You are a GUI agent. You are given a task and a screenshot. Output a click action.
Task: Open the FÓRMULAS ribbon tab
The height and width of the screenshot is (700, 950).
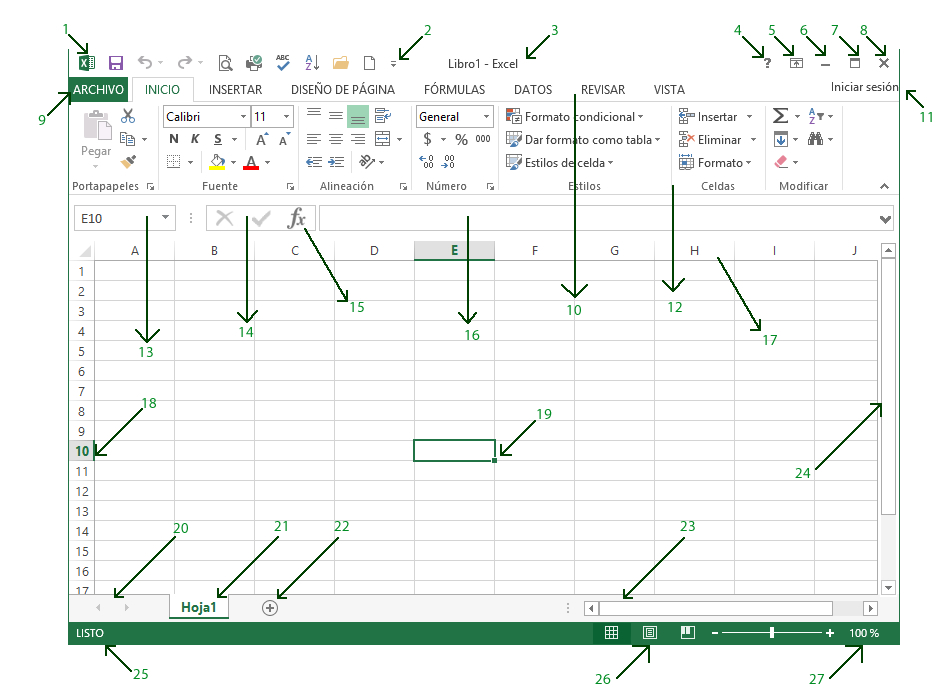click(454, 89)
